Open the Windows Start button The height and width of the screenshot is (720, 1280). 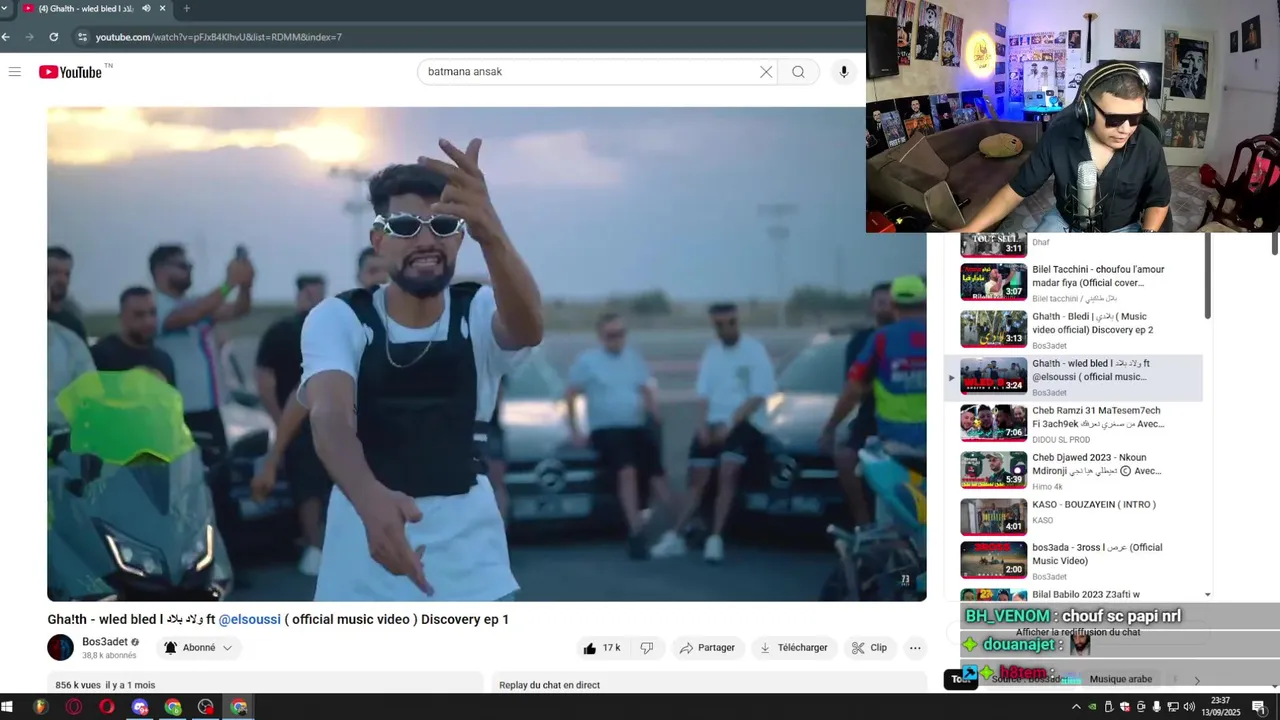(x=7, y=707)
